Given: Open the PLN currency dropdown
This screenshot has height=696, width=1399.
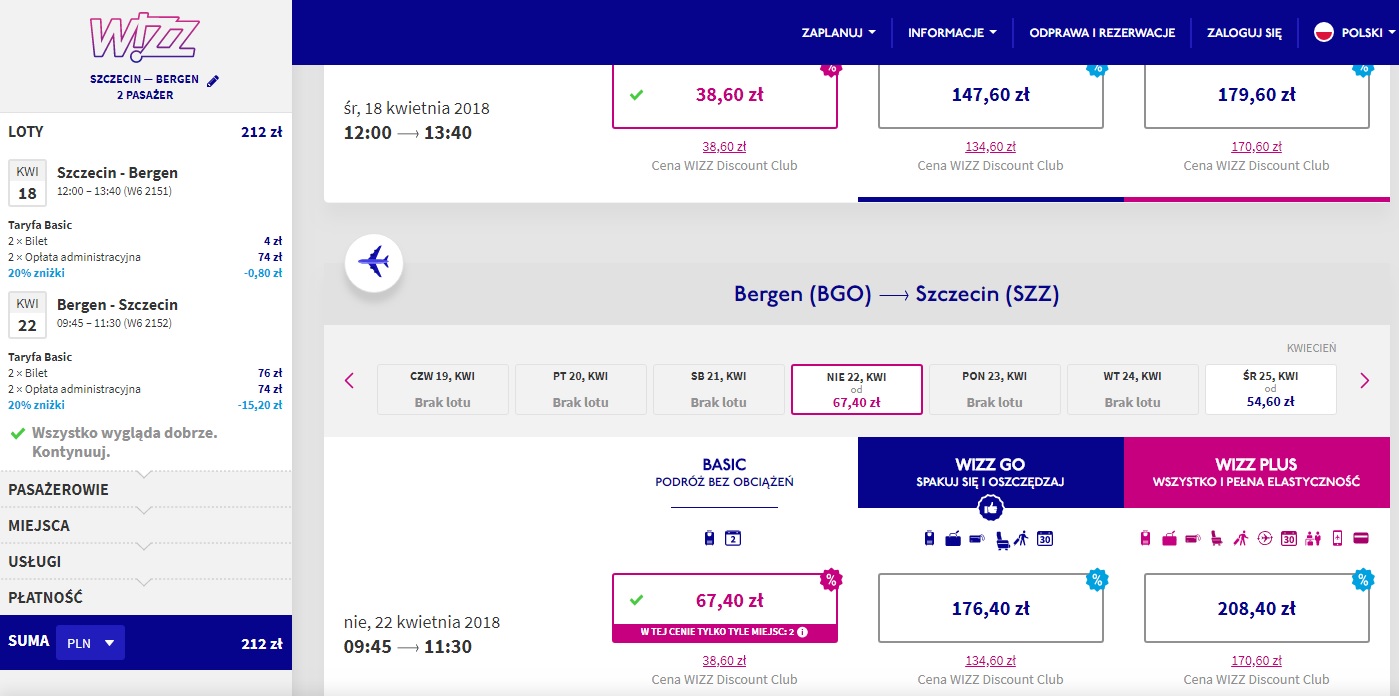Looking at the screenshot, I should tap(90, 643).
